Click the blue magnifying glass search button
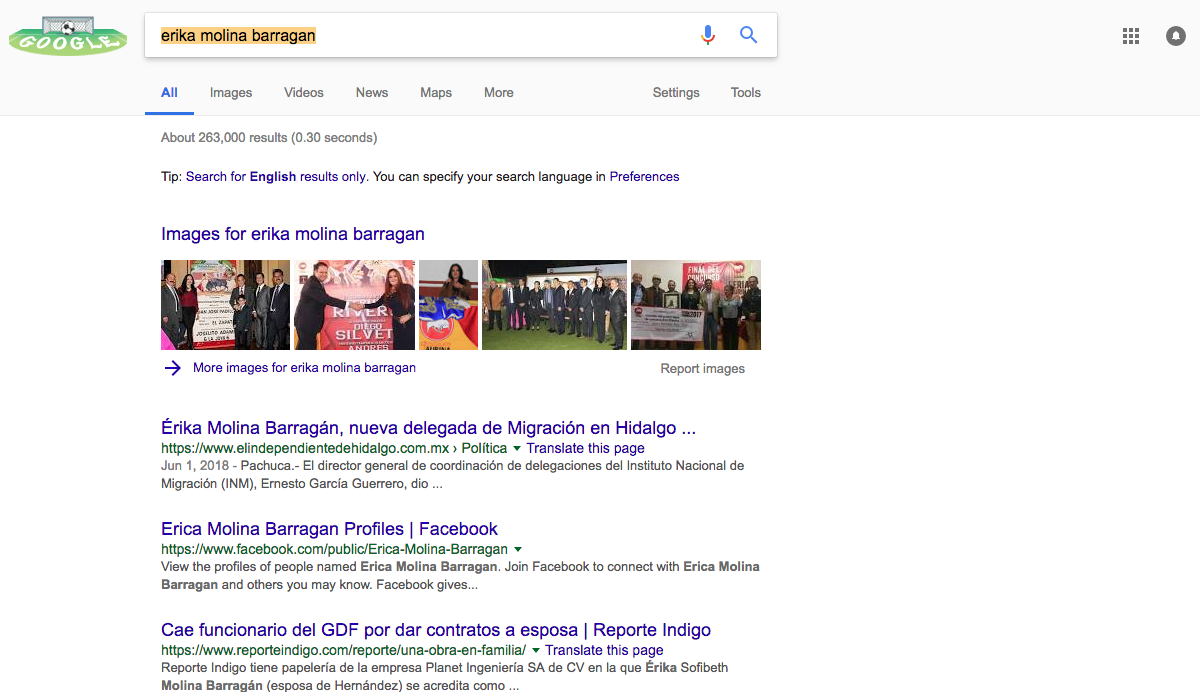This screenshot has height=692, width=1200. (x=748, y=35)
